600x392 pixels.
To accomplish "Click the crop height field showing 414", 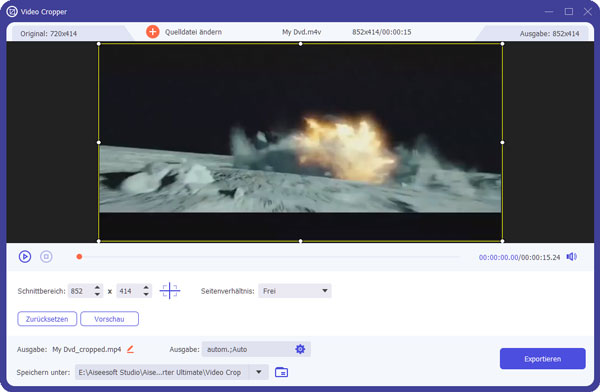I will [x=129, y=291].
